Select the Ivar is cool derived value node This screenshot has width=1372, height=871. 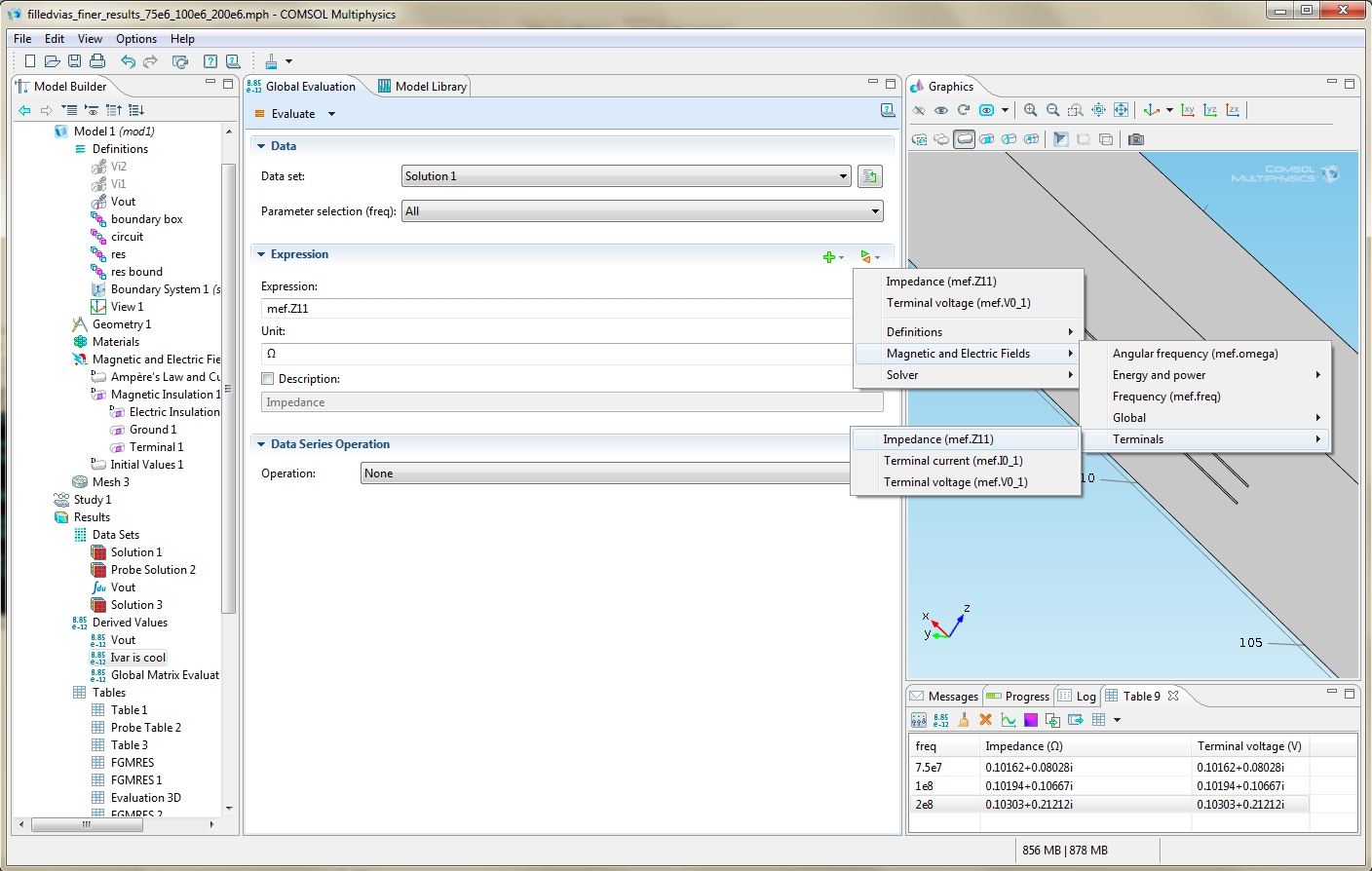137,658
